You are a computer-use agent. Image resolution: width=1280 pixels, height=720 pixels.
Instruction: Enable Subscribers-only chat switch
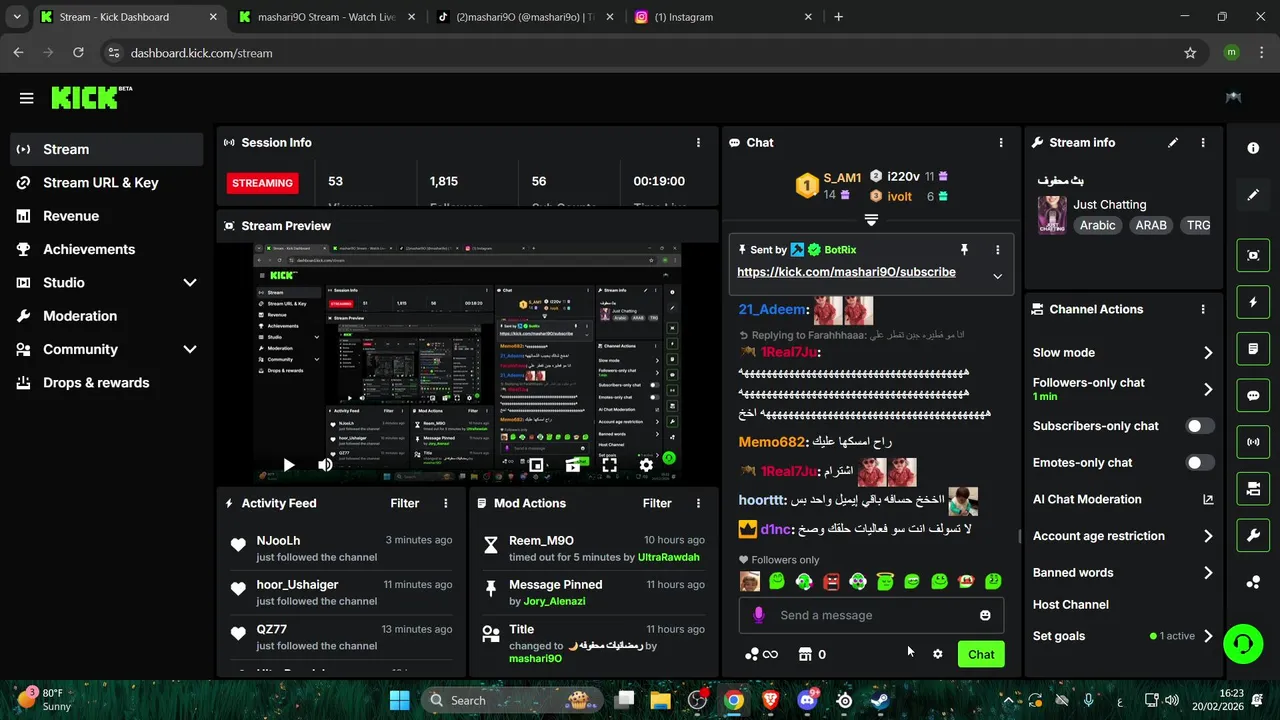1199,426
